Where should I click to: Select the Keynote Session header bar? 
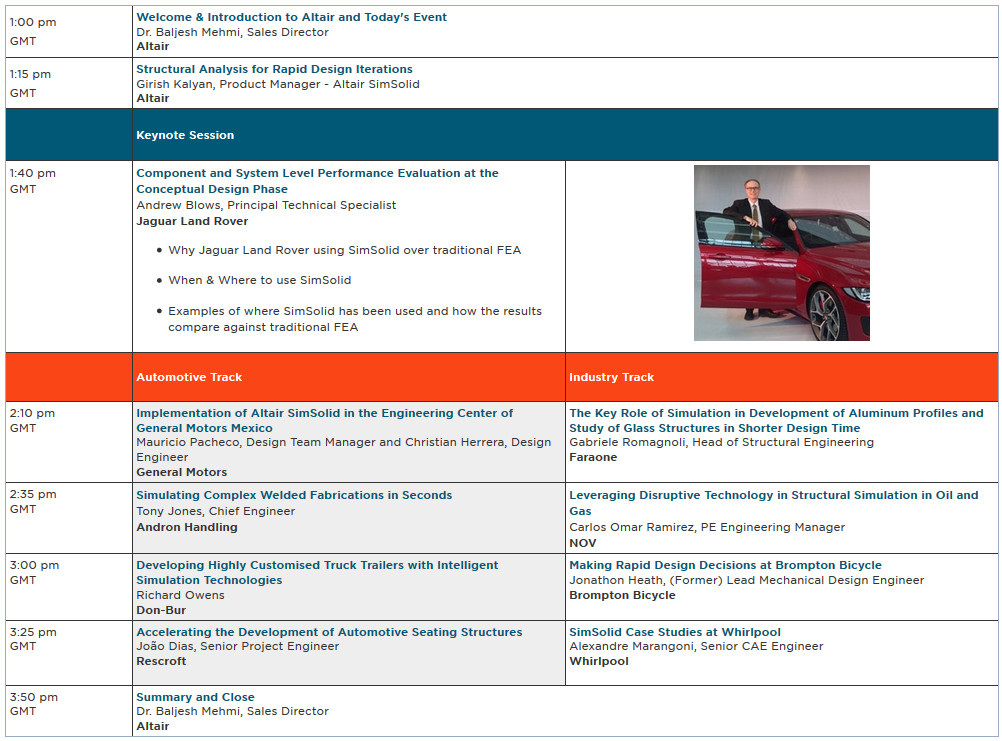pos(500,135)
